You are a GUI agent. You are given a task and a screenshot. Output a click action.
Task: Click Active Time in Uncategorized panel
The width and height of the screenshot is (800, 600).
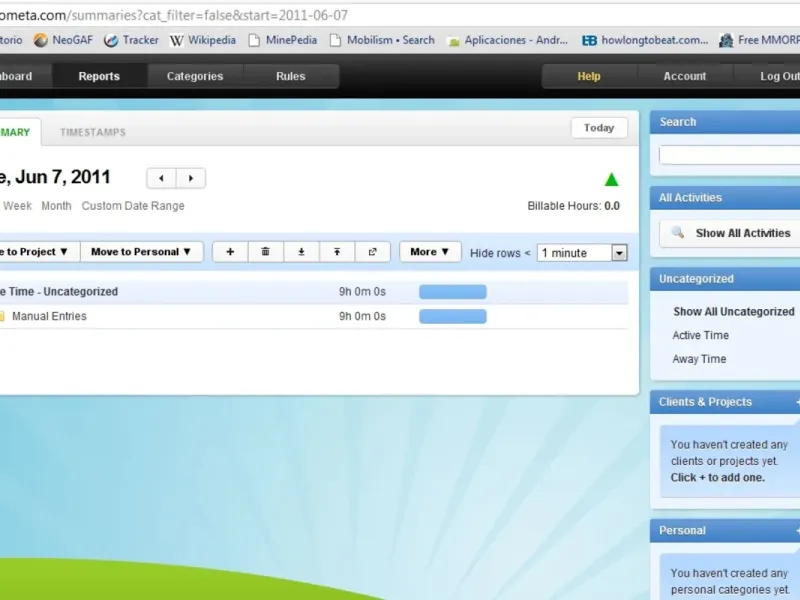(x=701, y=335)
